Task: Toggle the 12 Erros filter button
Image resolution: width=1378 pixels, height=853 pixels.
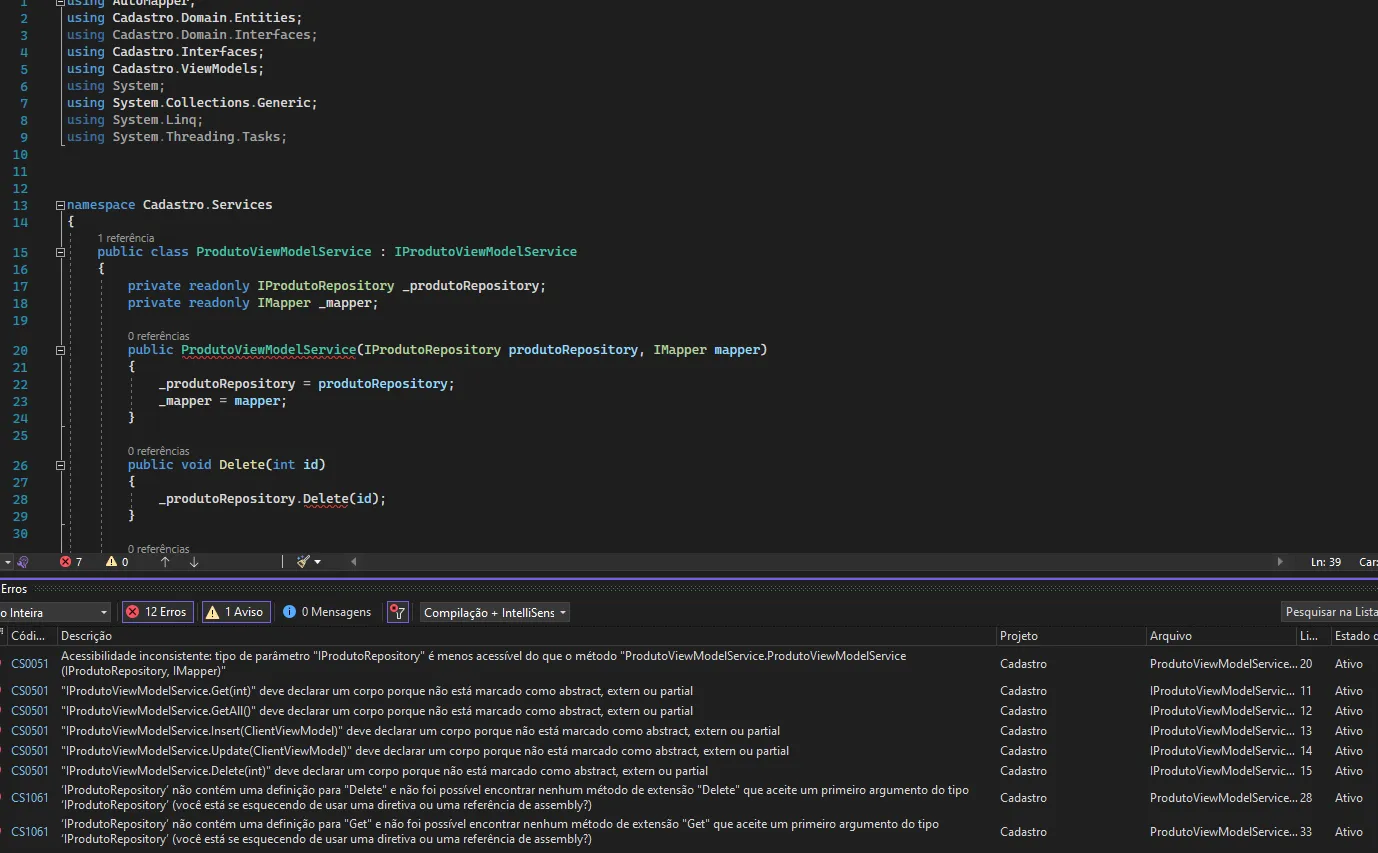Action: (x=157, y=612)
